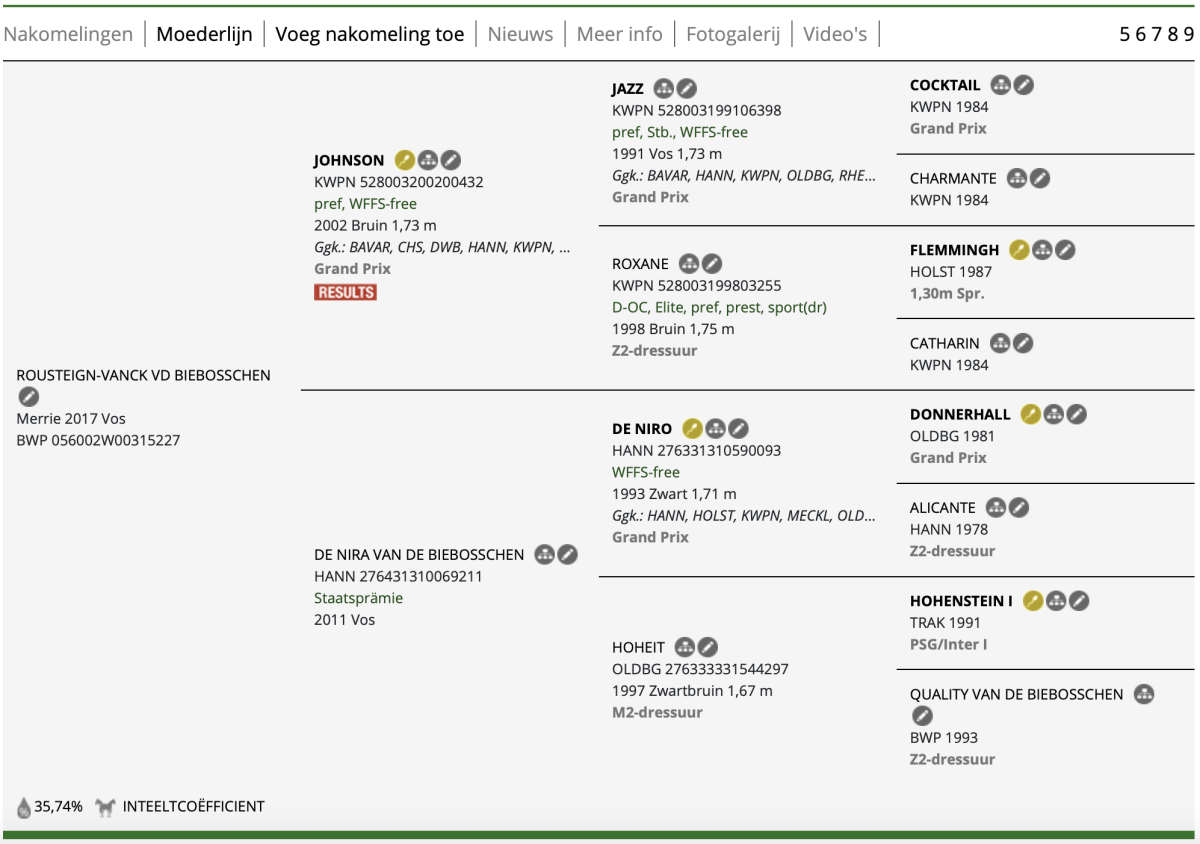This screenshot has width=1200, height=844.
Task: Click pencil edit icon for QUALITY VAN DE BIEBOSSCHEN
Action: tap(922, 716)
